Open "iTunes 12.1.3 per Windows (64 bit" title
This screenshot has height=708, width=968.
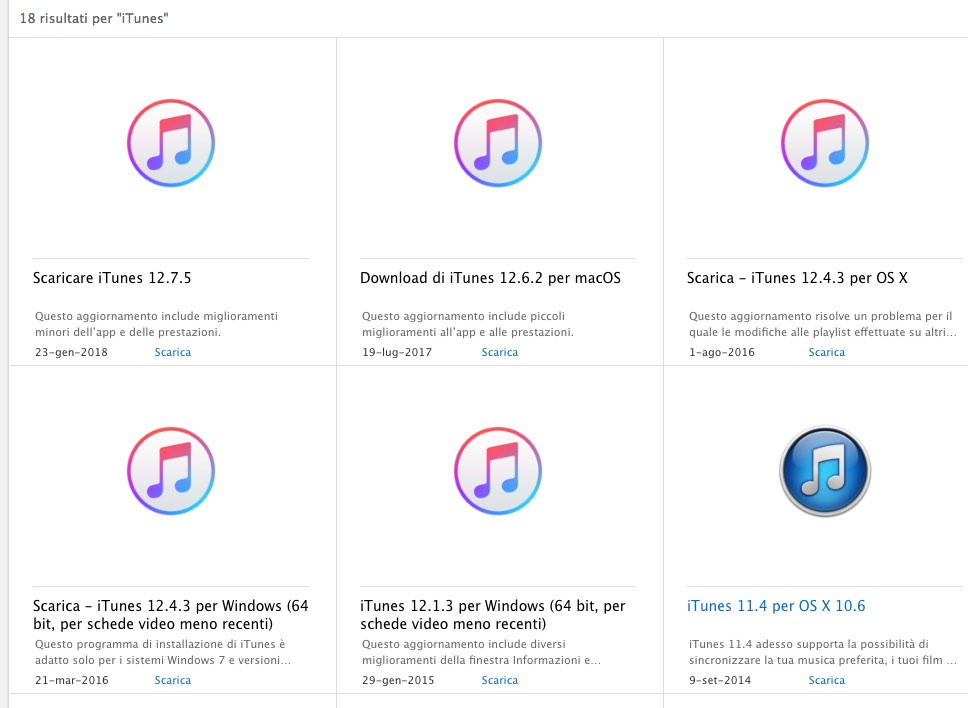(x=493, y=615)
